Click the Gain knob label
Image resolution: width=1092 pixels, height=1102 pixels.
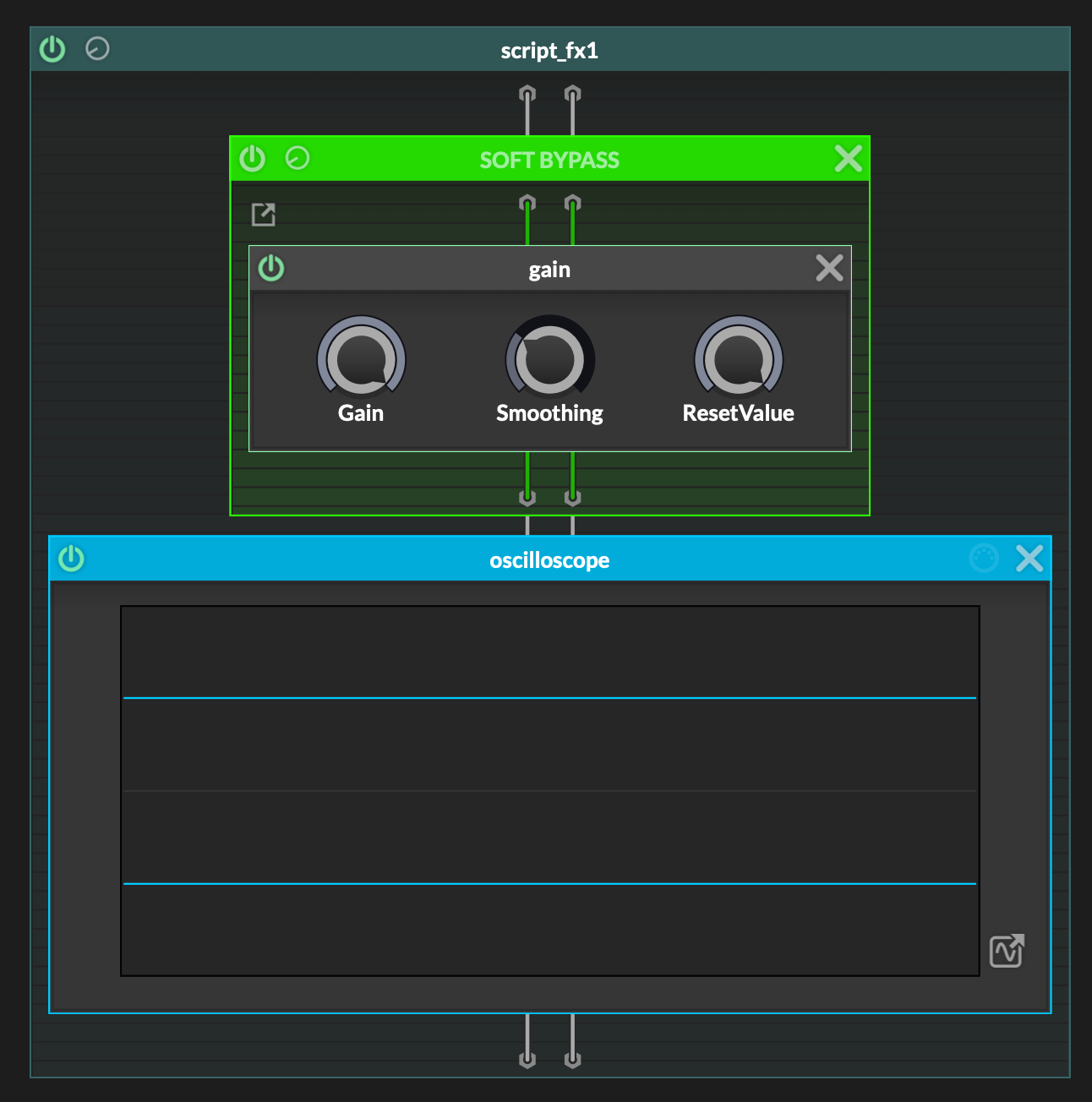click(x=361, y=413)
